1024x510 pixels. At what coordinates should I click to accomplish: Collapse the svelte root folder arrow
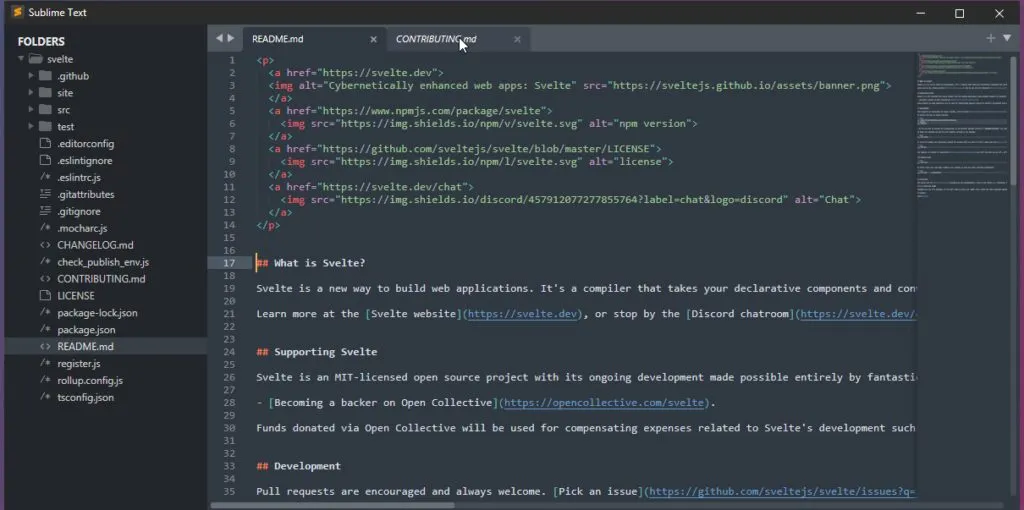[21, 59]
